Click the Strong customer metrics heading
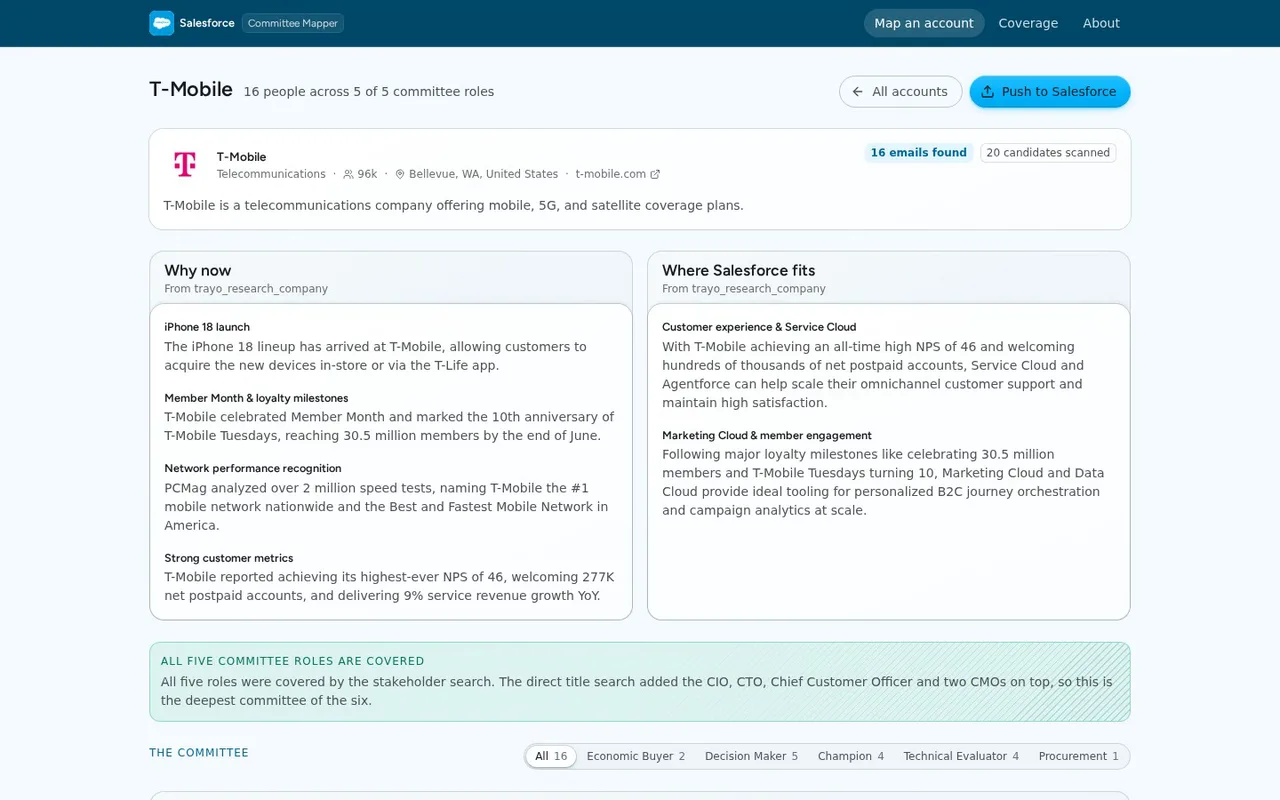This screenshot has height=800, width=1280. [x=229, y=558]
